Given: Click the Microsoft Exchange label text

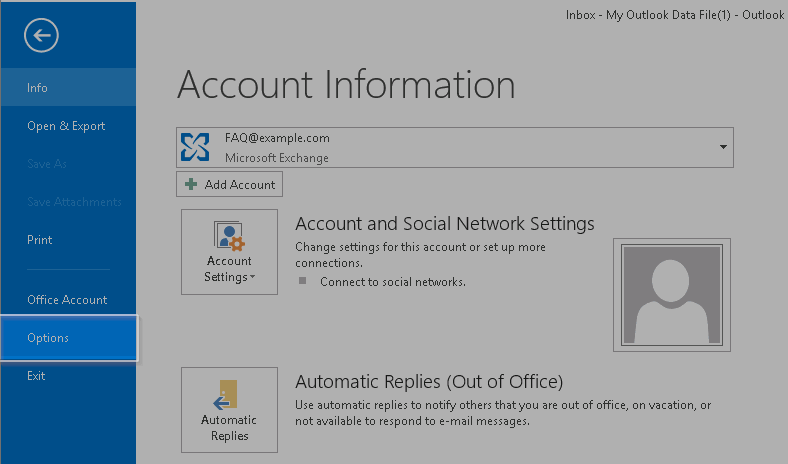Looking at the screenshot, I should pyautogui.click(x=276, y=158).
